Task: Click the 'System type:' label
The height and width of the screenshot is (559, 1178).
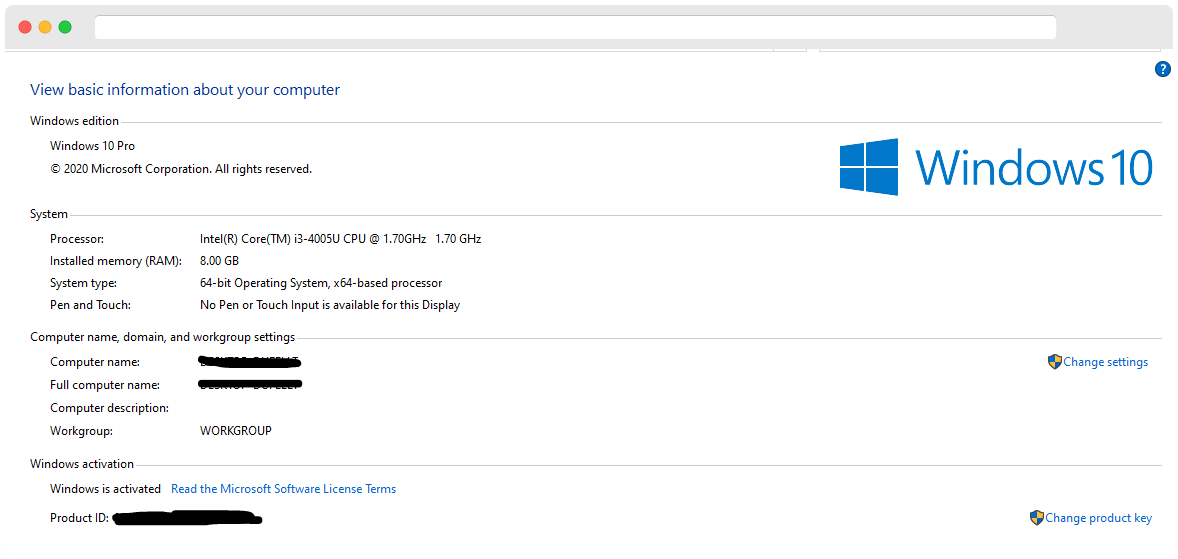Action: [x=83, y=283]
